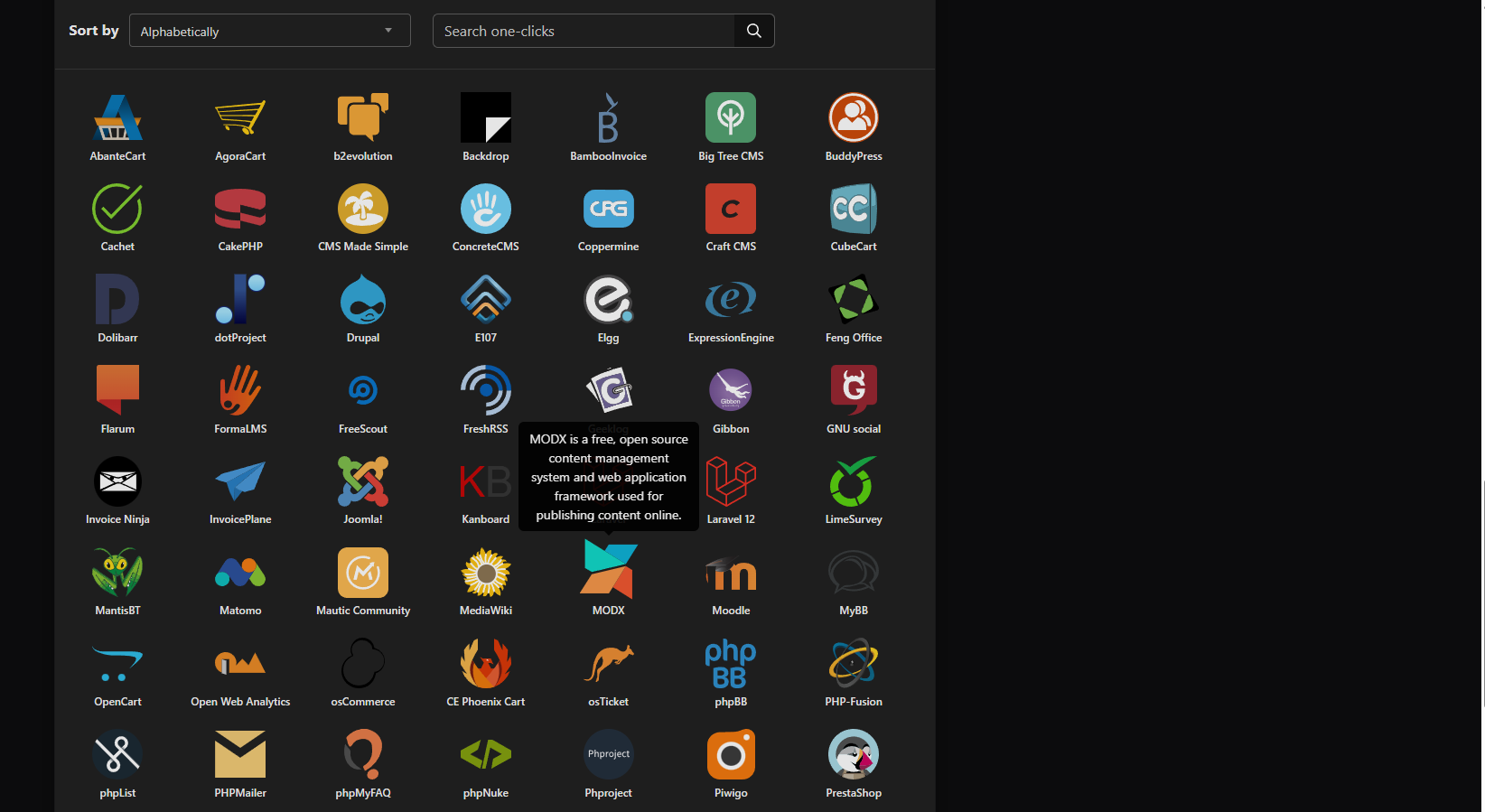Screen dimensions: 1485x812
Task: Open the Craft CMS icon
Action: (x=731, y=209)
